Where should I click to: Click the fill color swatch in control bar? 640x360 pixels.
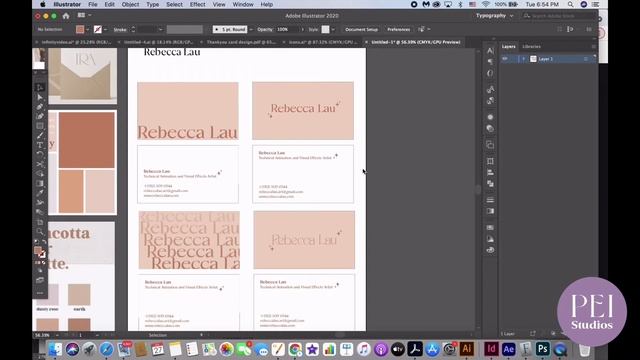(x=80, y=29)
